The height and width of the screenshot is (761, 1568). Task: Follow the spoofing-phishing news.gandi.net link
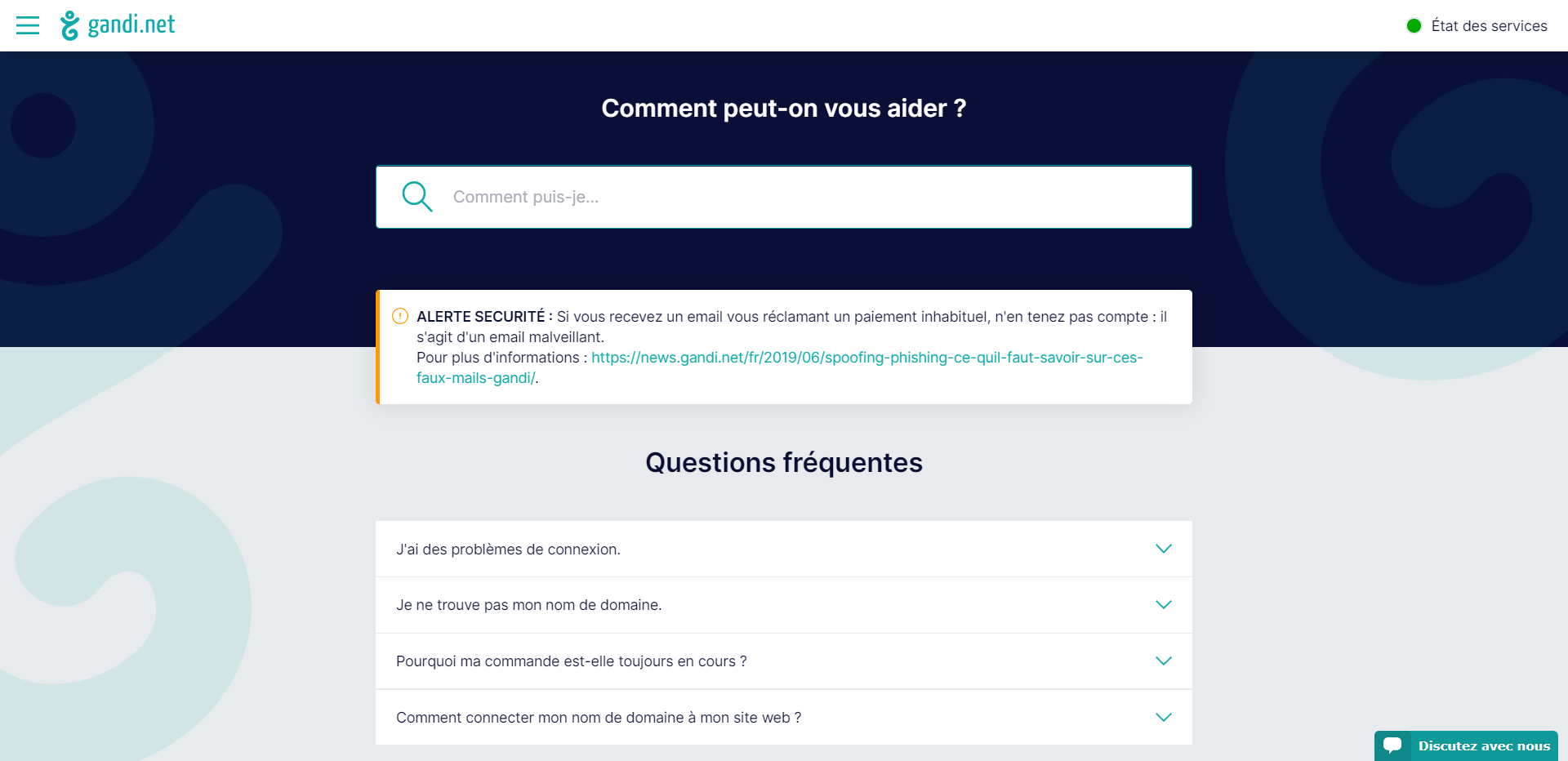point(866,358)
